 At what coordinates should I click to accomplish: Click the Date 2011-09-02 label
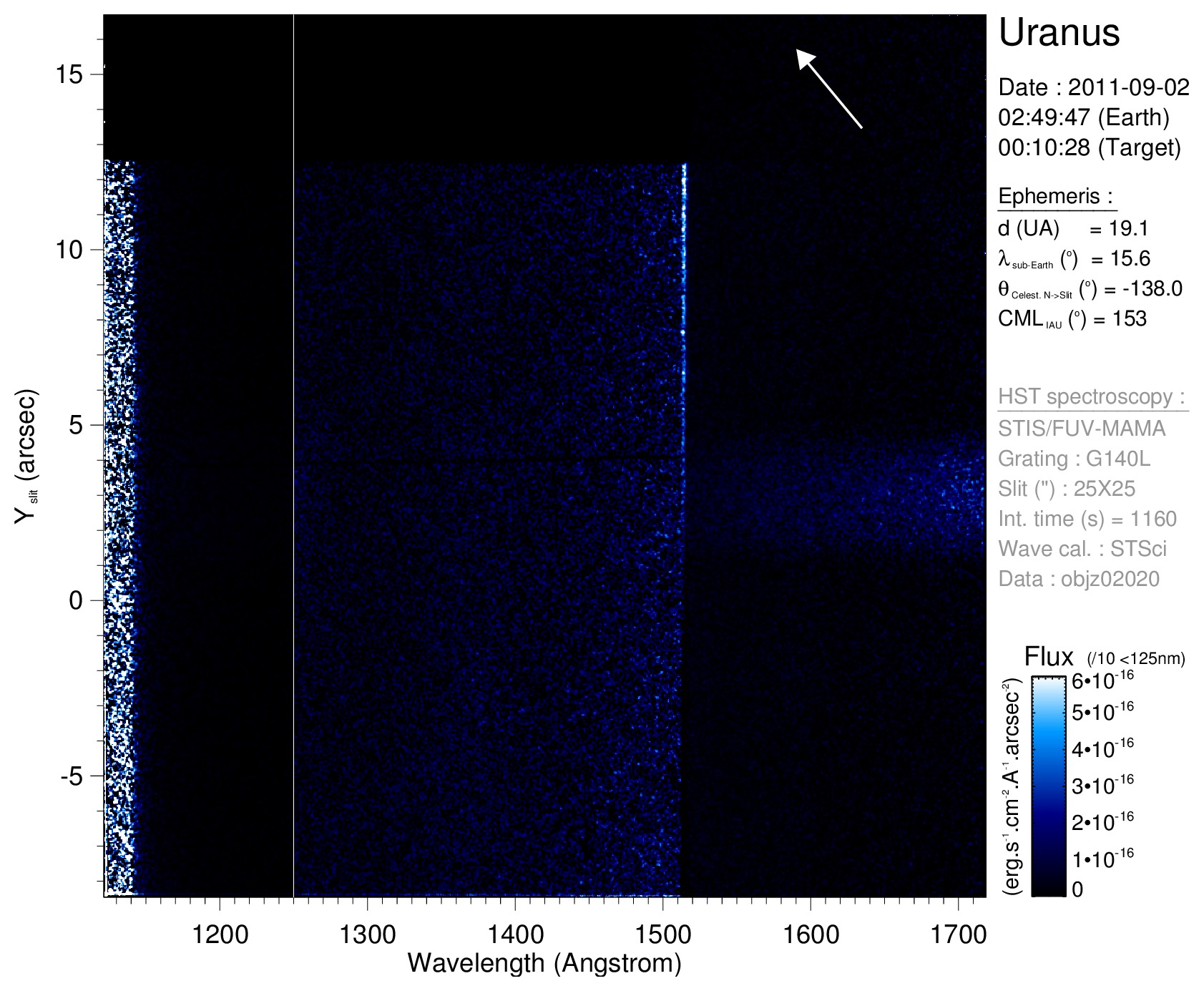tap(1093, 87)
